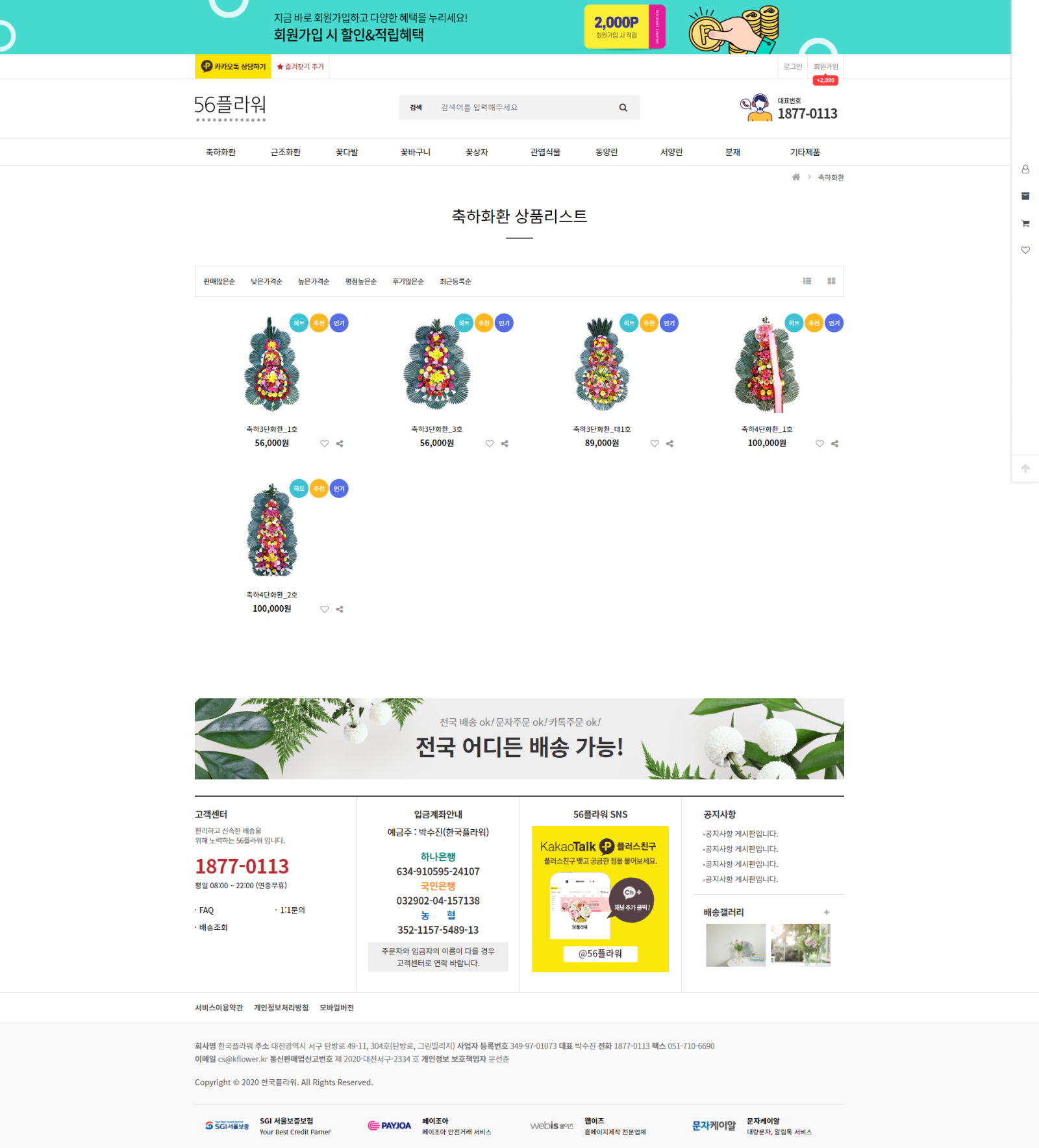
Task: Switch to list view layout icon
Action: pyautogui.click(x=807, y=281)
